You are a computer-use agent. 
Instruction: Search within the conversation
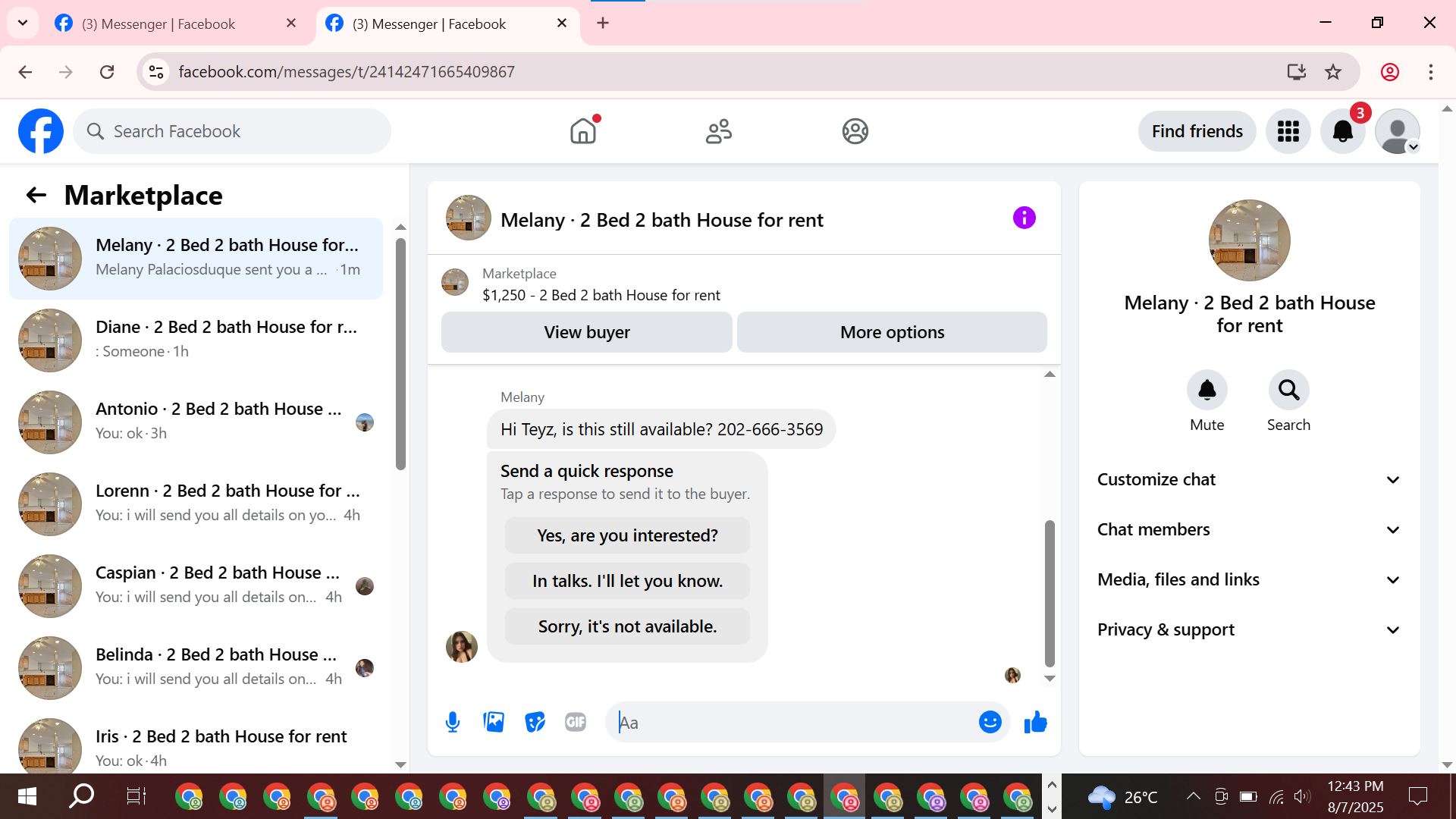tap(1288, 391)
